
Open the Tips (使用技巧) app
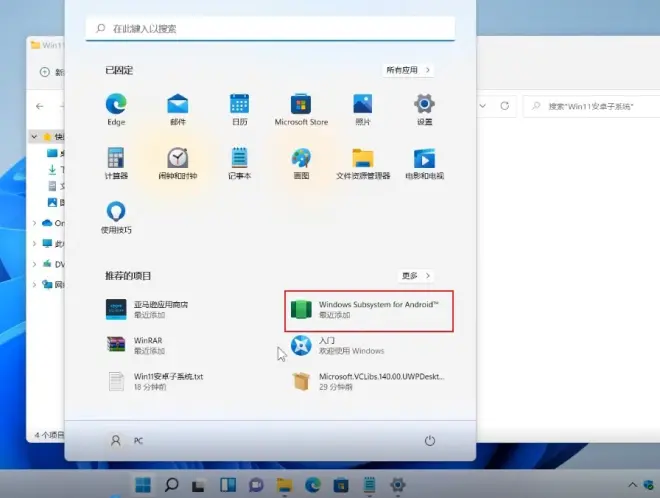point(116,217)
